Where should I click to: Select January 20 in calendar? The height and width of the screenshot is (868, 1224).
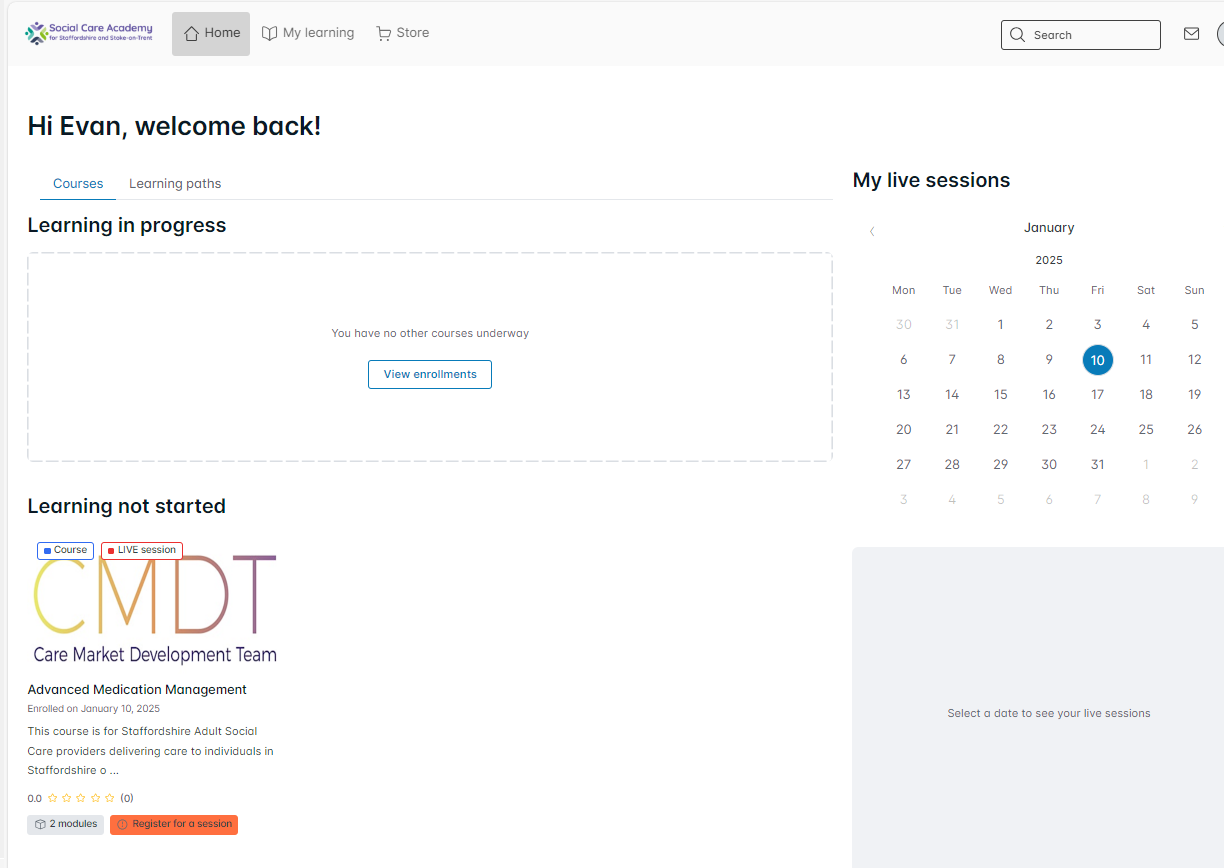(904, 430)
